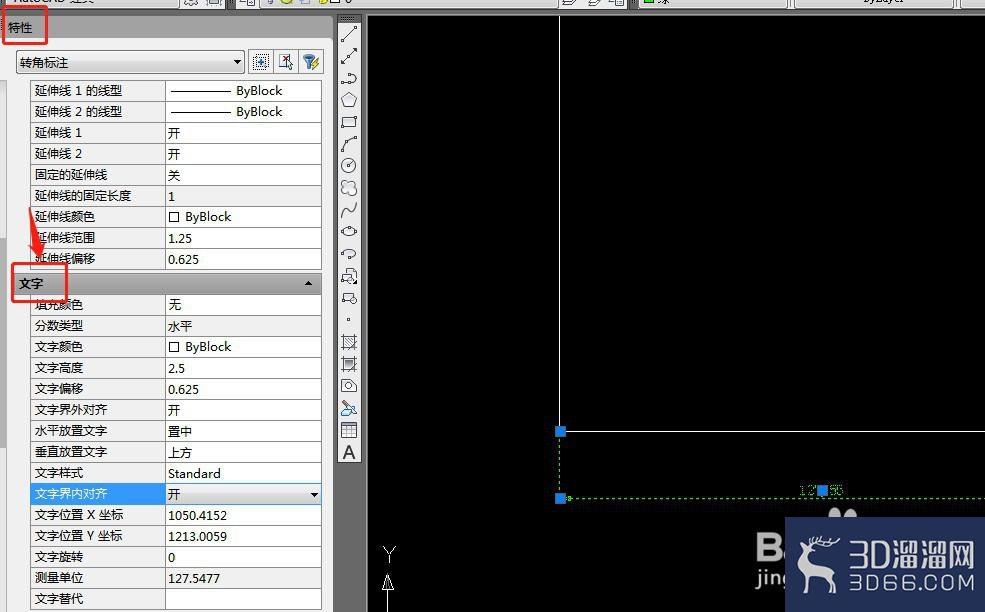
Task: Click the 文字位置 Y 坐标 value 1213.0059
Action: pyautogui.click(x=243, y=536)
